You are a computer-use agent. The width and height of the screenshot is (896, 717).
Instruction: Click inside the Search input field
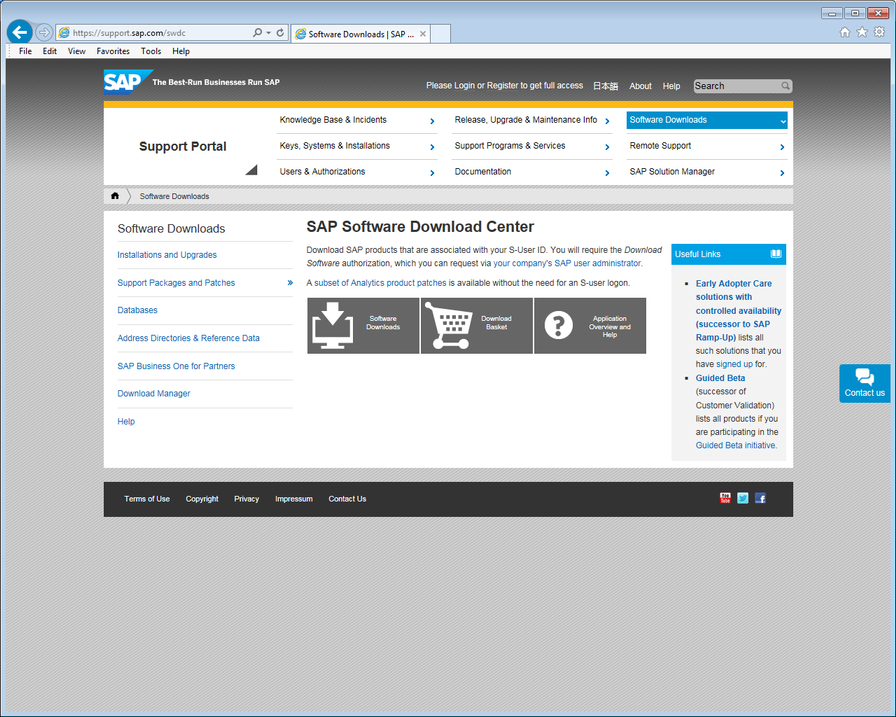coord(735,86)
